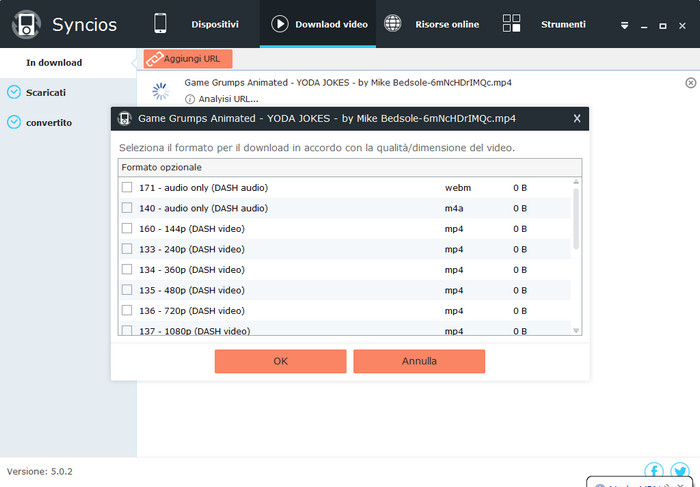
Task: Click the Strumenti grid icon
Action: 511,23
